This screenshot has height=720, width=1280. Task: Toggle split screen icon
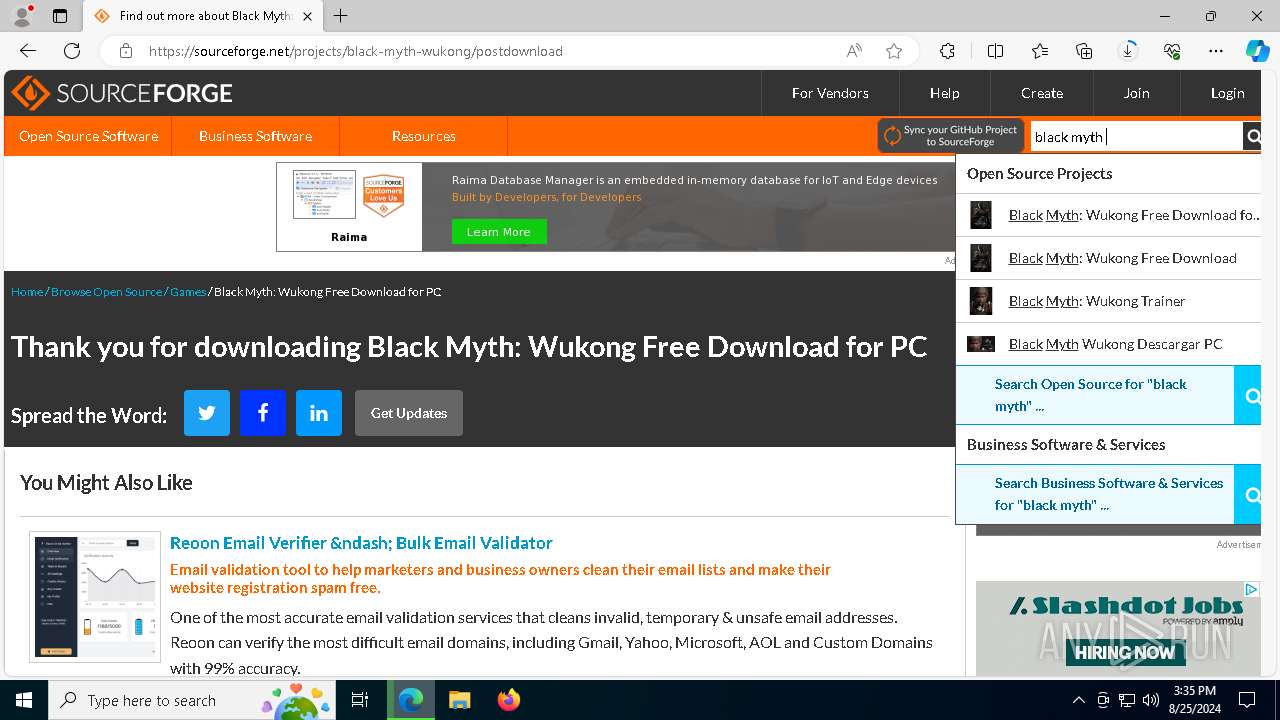pyautogui.click(x=995, y=51)
